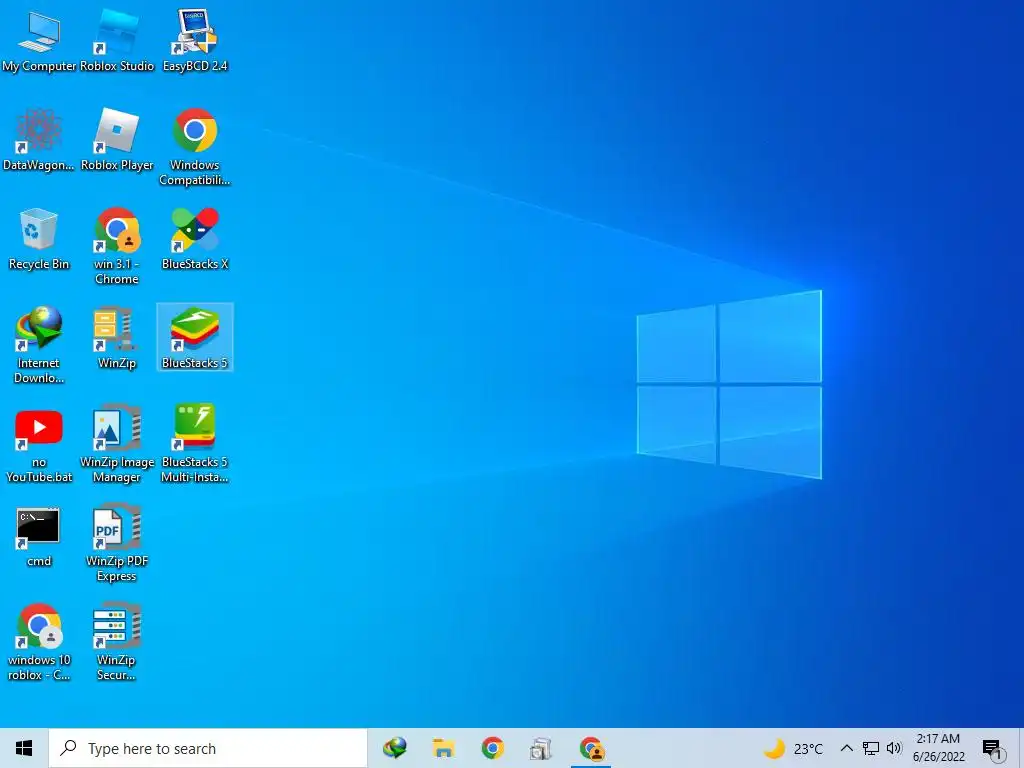Select the Roblox Studio shortcut
This screenshot has height=768, width=1024.
(x=117, y=40)
